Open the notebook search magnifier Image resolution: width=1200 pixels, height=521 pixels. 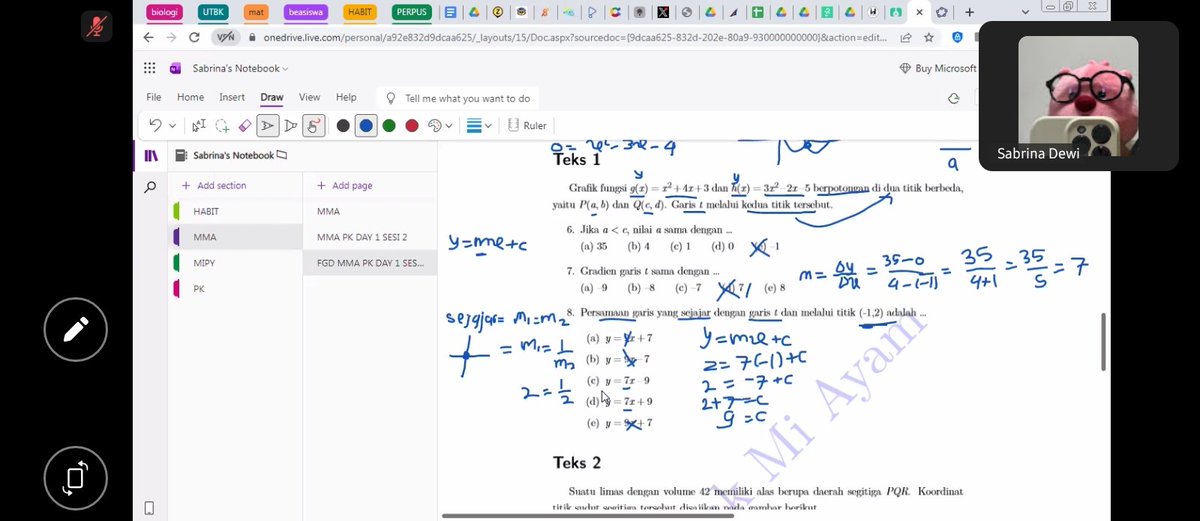150,186
